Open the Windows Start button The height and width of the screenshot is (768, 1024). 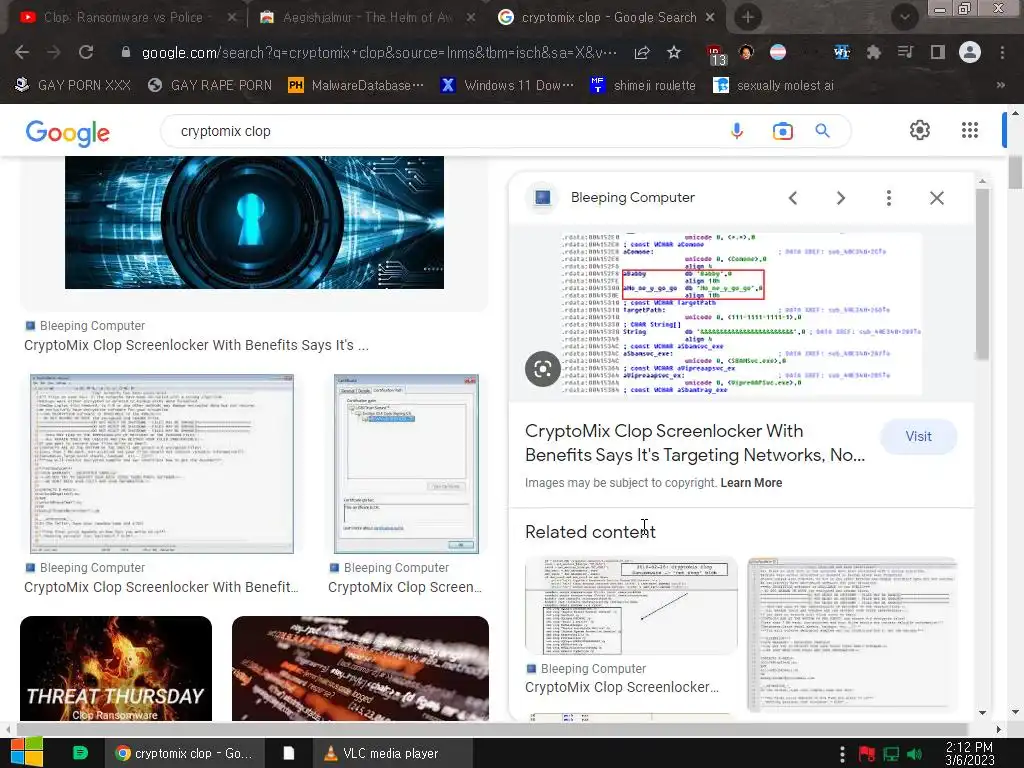[26, 752]
